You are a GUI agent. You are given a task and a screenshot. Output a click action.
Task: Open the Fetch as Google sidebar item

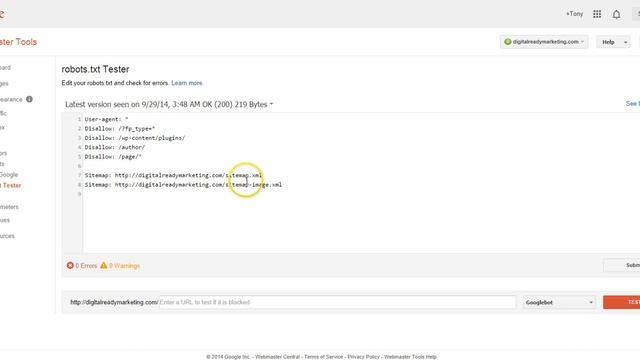(9, 175)
